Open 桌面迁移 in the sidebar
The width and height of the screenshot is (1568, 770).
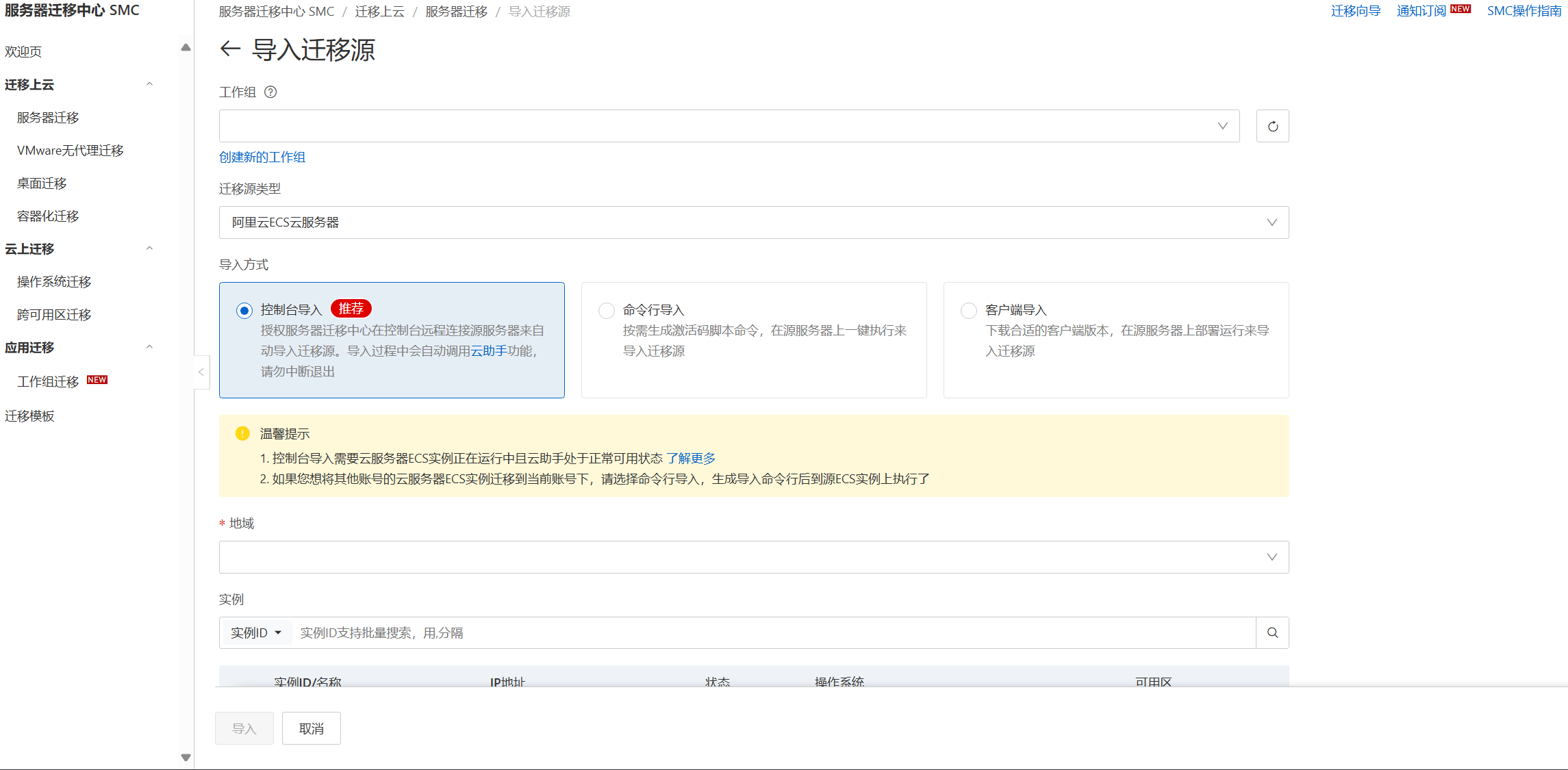point(42,183)
